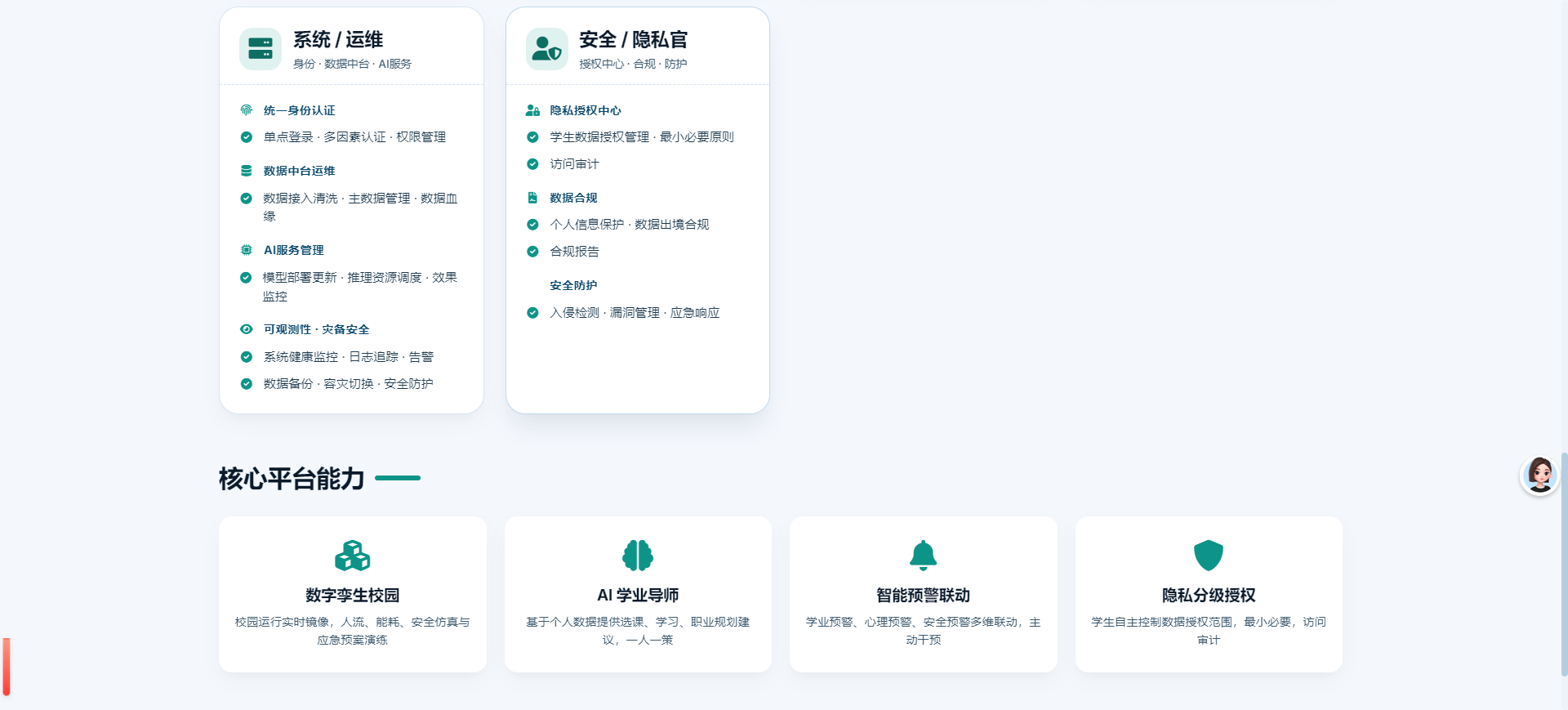Click the bell icon above 智能预警联动
1568x710 pixels.
(923, 556)
